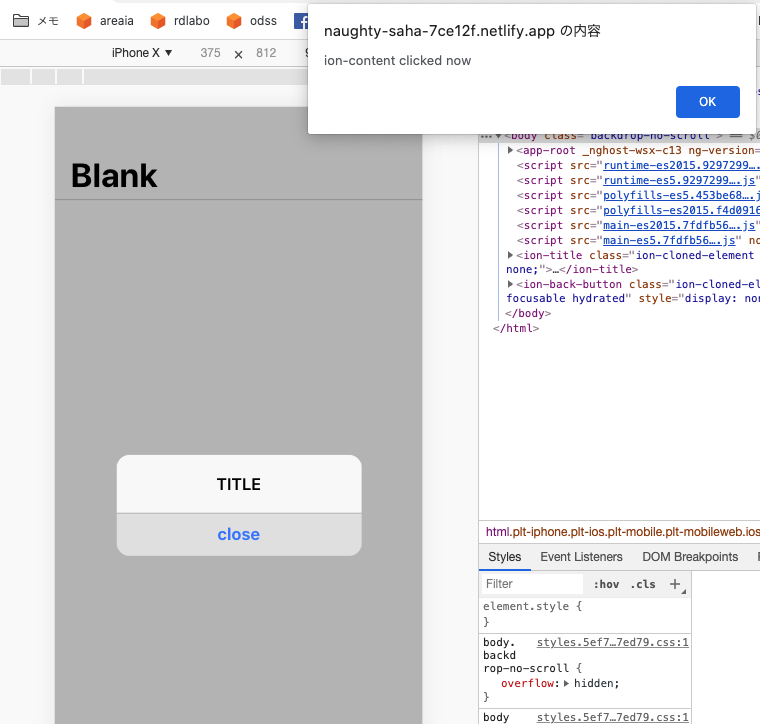
Task: Click the element.style rule block
Action: click(x=585, y=614)
